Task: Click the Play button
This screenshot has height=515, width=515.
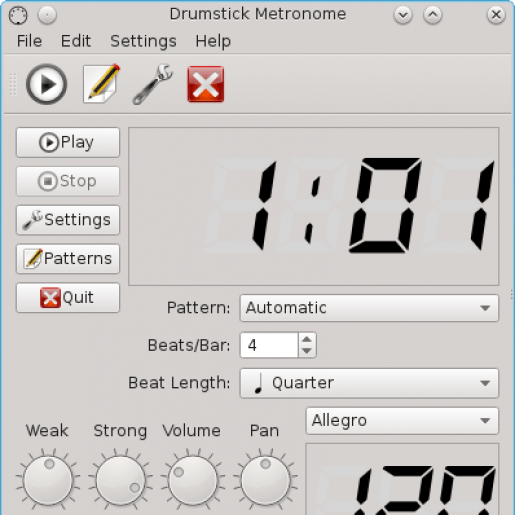Action: point(68,142)
